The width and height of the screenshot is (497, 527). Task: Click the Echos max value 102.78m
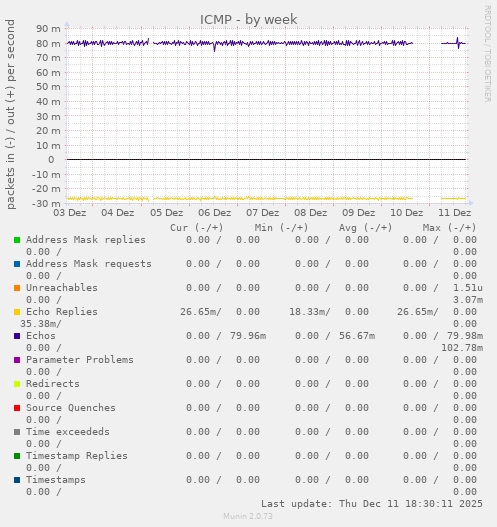(462, 348)
